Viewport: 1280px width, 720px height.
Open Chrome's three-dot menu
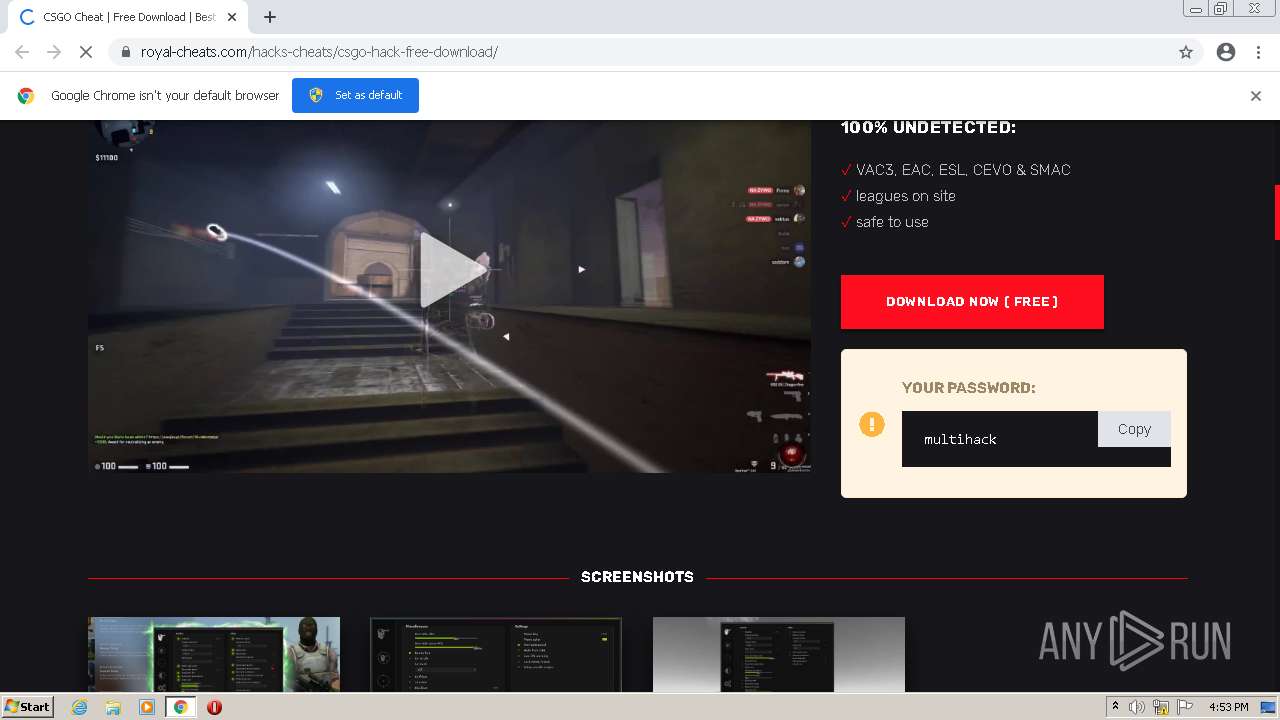(1258, 52)
